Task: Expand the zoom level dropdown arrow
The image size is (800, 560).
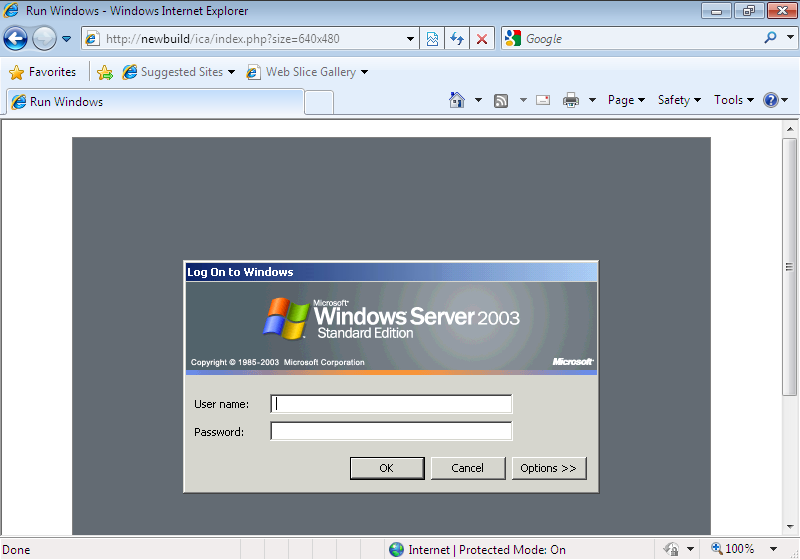Action: (x=773, y=549)
